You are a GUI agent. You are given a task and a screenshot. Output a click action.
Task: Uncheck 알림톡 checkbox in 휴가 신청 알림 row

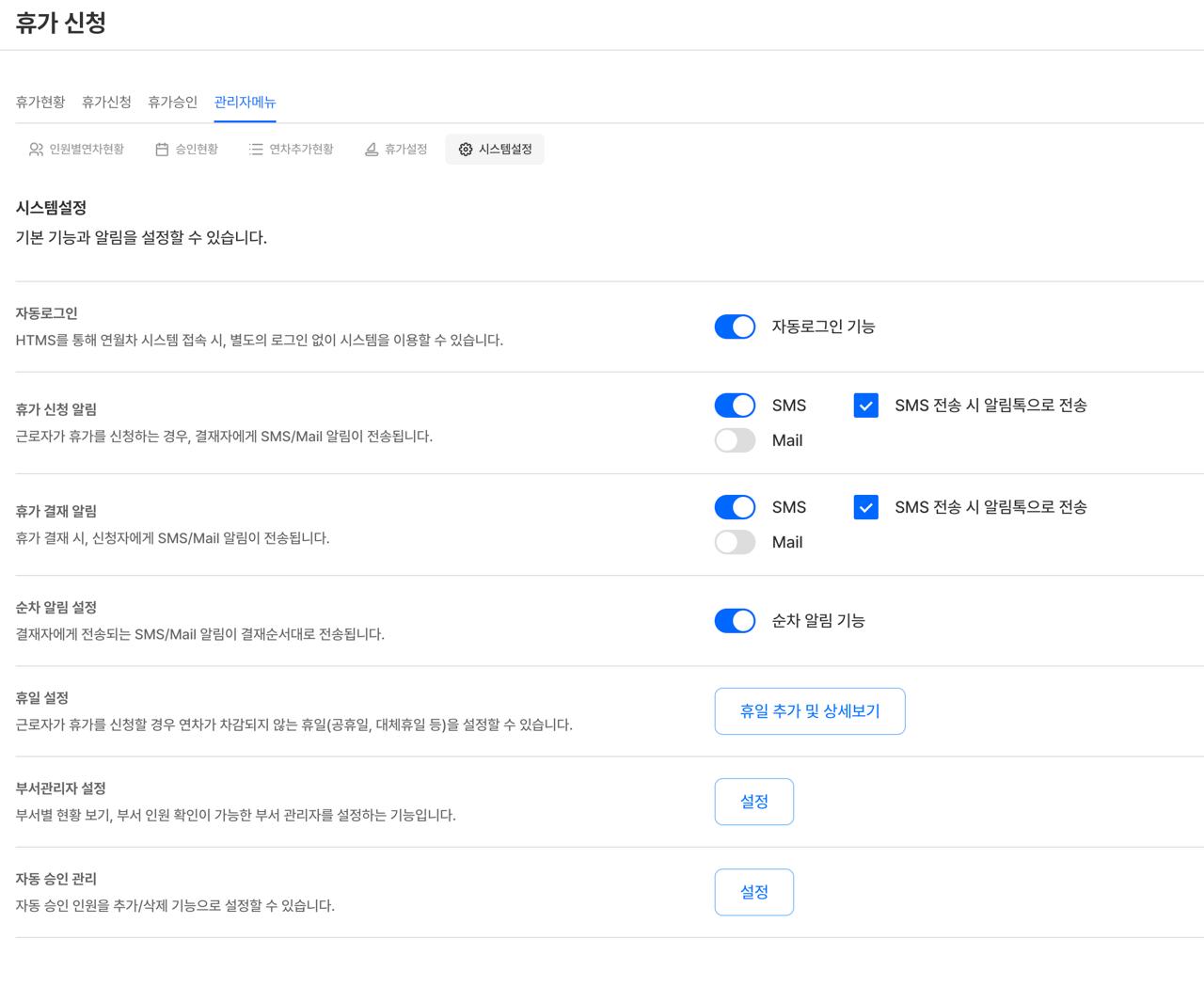click(x=866, y=406)
